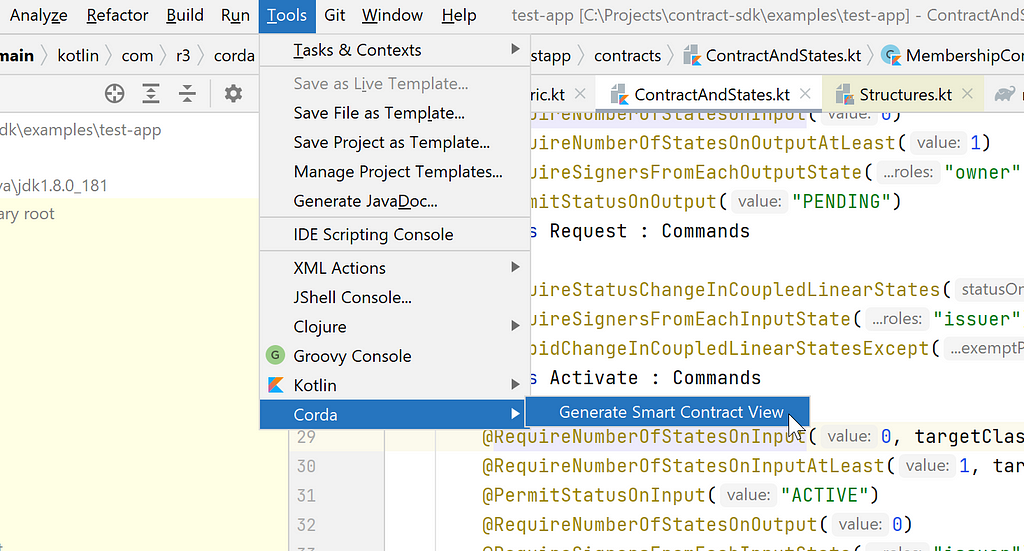Open the Help menu
This screenshot has height=551, width=1024.
(x=459, y=15)
